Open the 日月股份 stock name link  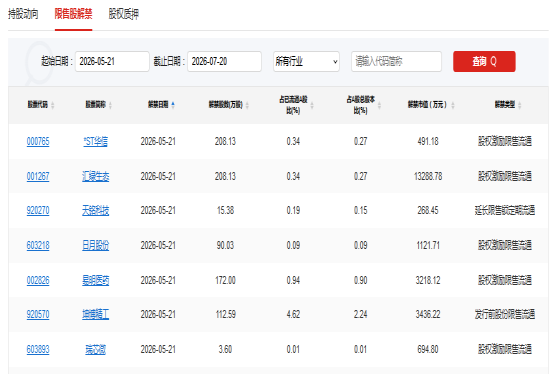[96, 245]
